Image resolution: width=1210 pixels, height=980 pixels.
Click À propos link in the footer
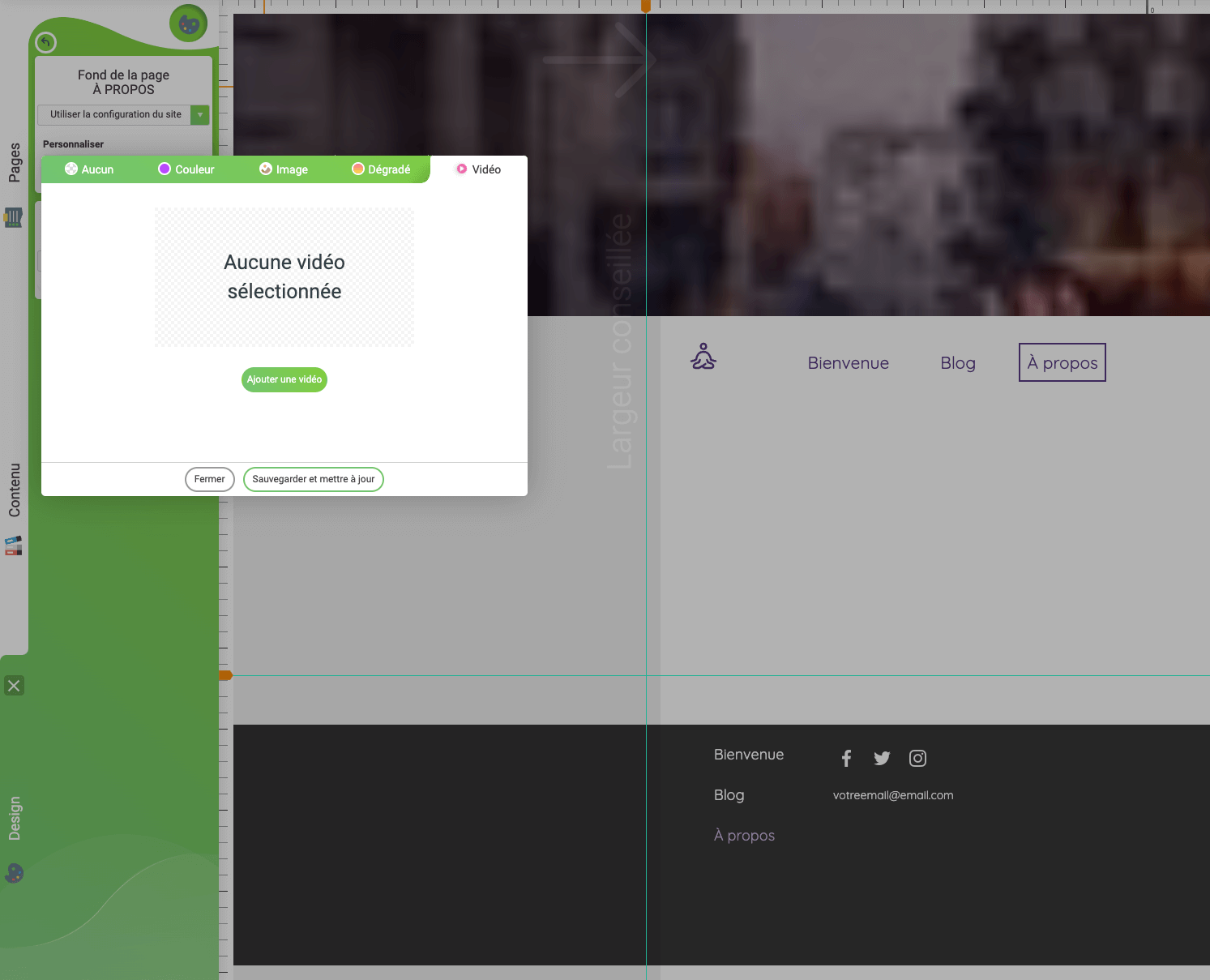click(x=744, y=836)
